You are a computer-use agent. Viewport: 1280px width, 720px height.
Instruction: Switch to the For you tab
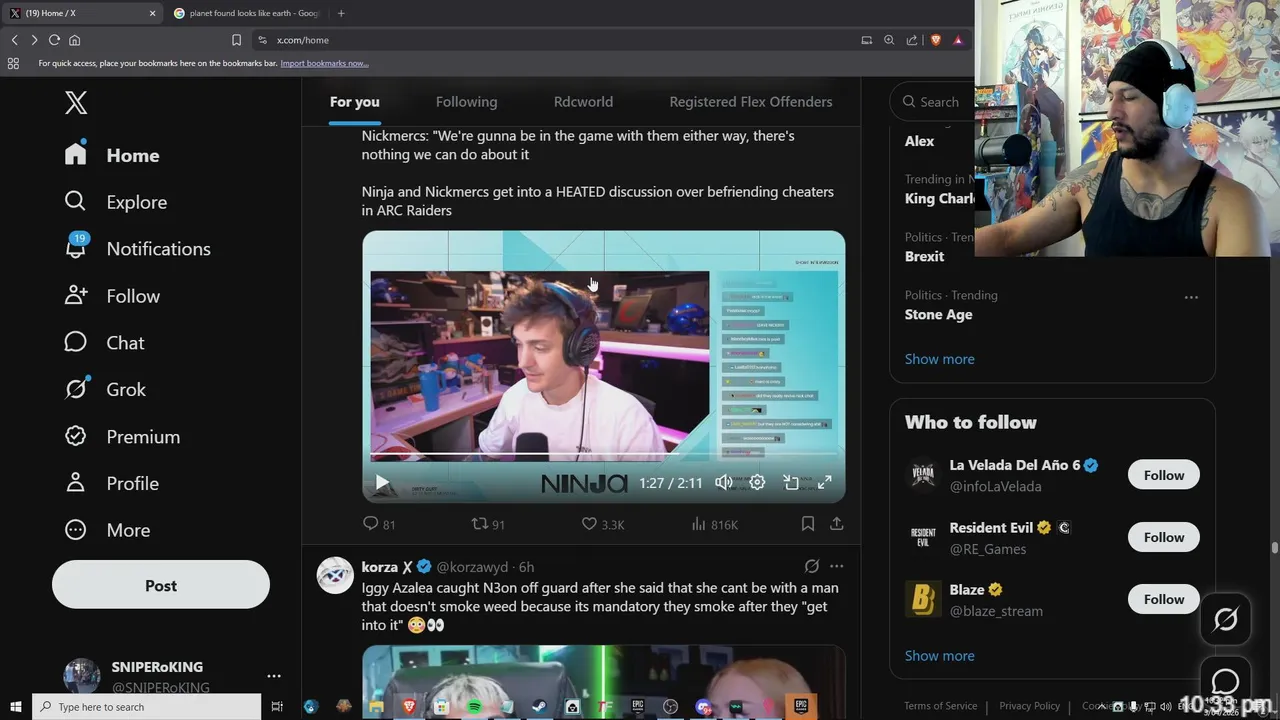(x=355, y=102)
